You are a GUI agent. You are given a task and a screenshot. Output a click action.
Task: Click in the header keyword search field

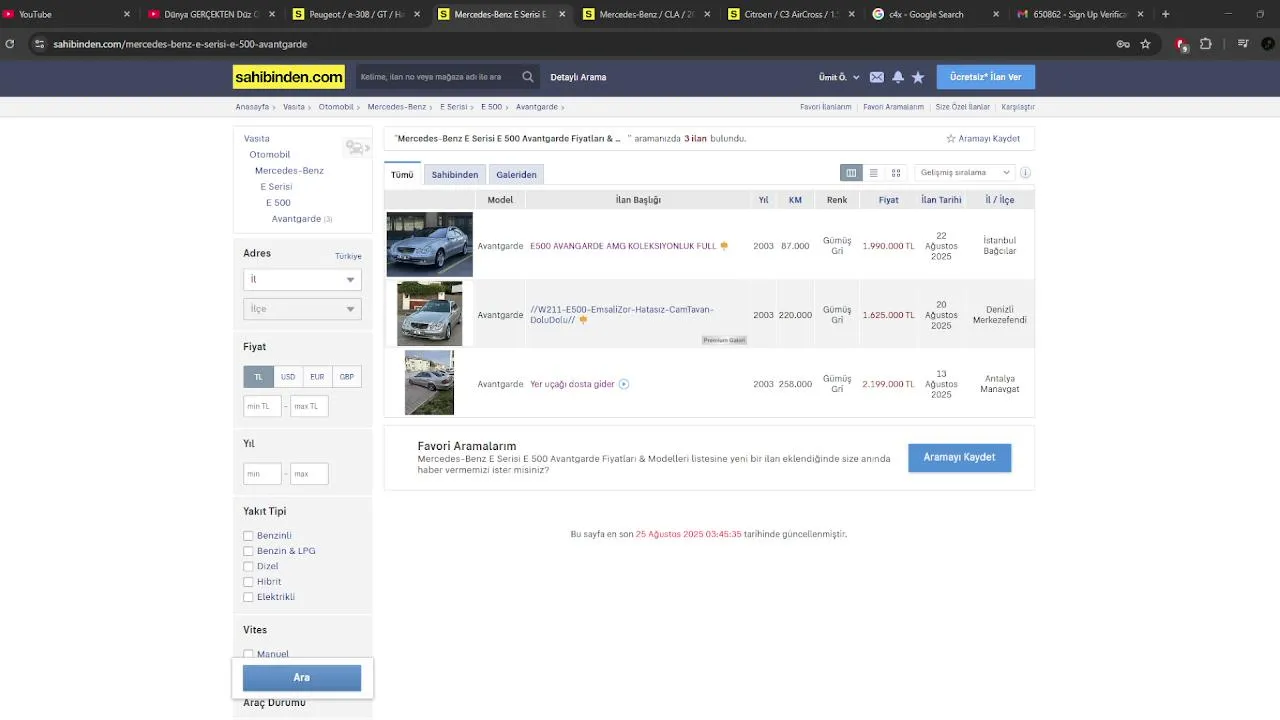[x=435, y=77]
